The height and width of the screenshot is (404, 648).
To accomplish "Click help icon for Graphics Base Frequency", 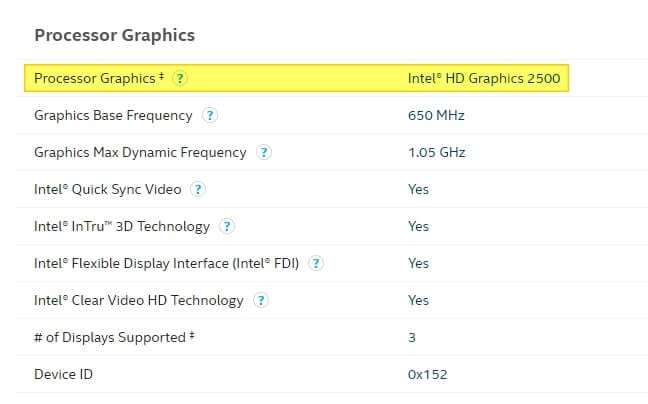I will click(210, 115).
